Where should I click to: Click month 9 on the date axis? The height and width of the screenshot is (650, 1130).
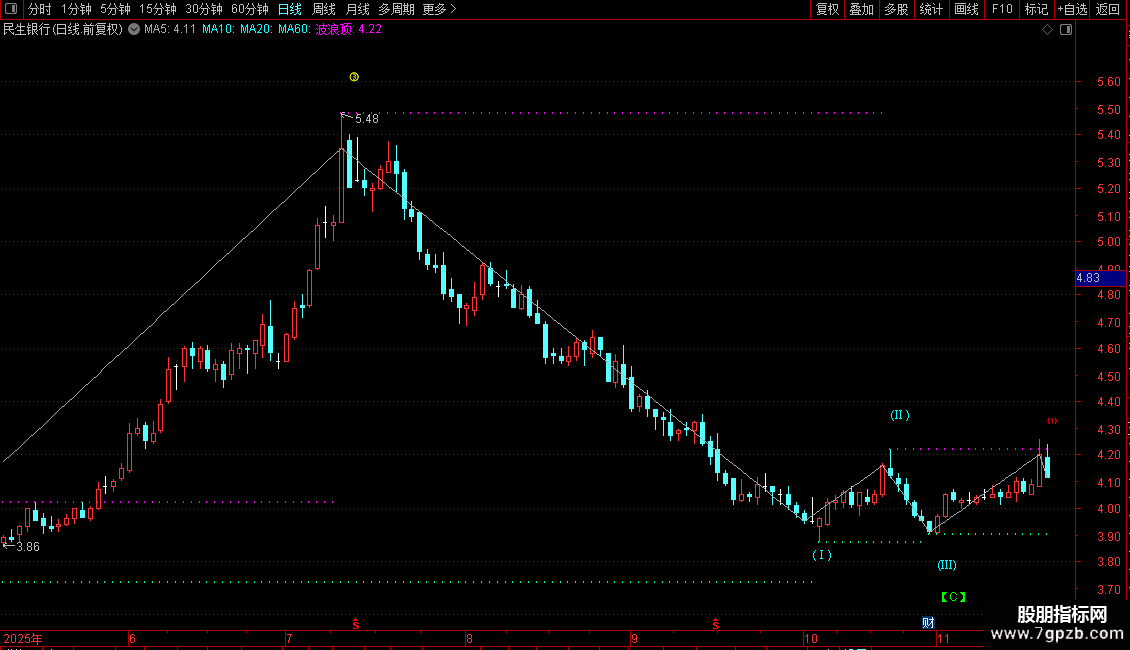[634, 639]
